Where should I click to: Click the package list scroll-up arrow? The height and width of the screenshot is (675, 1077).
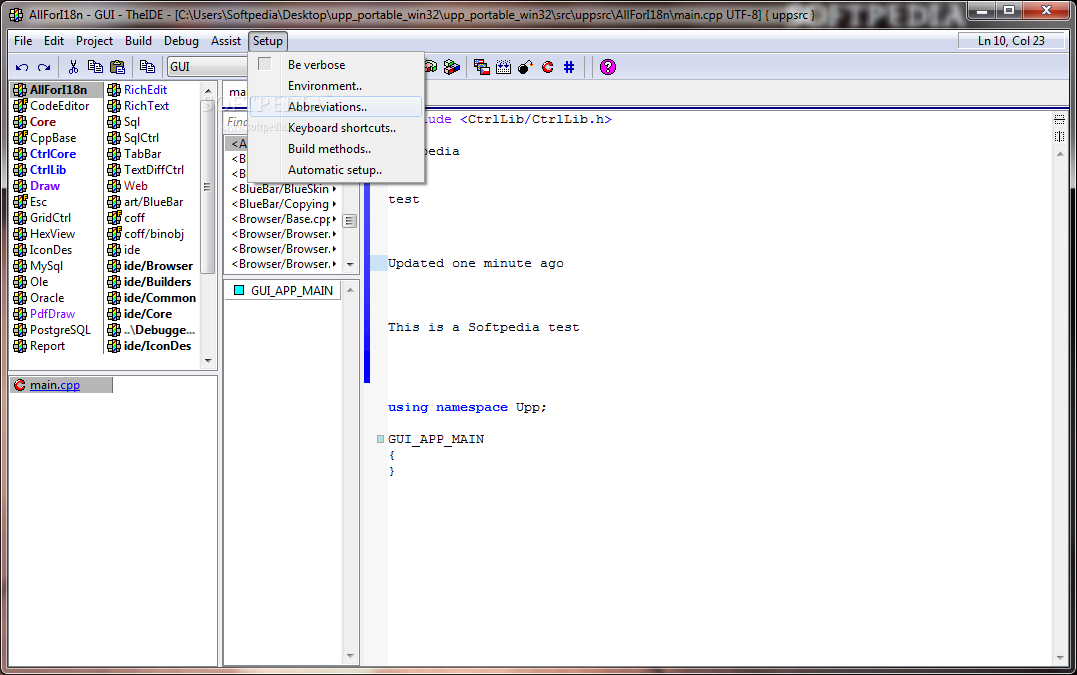[x=208, y=91]
